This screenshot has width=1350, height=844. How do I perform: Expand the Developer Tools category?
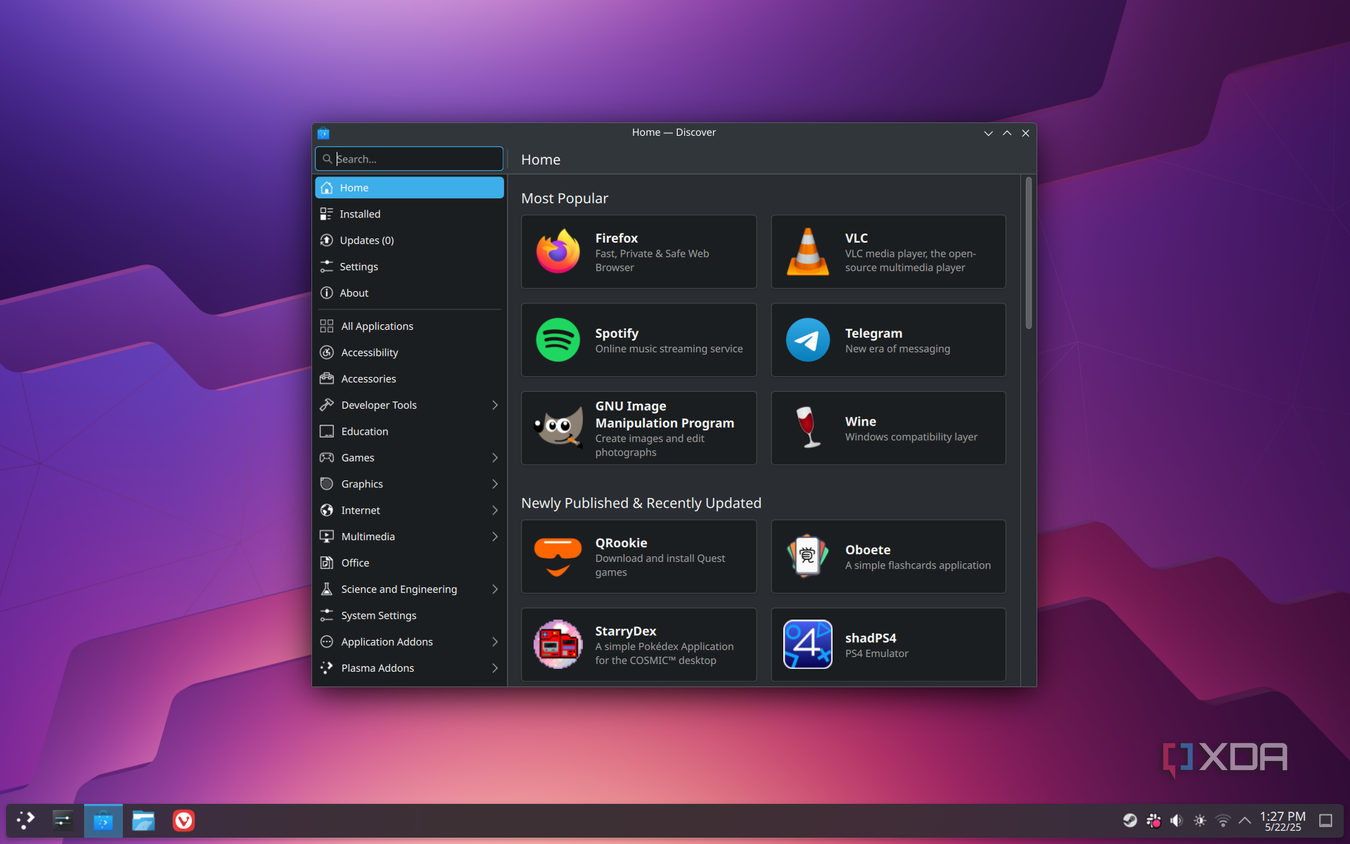(x=409, y=405)
